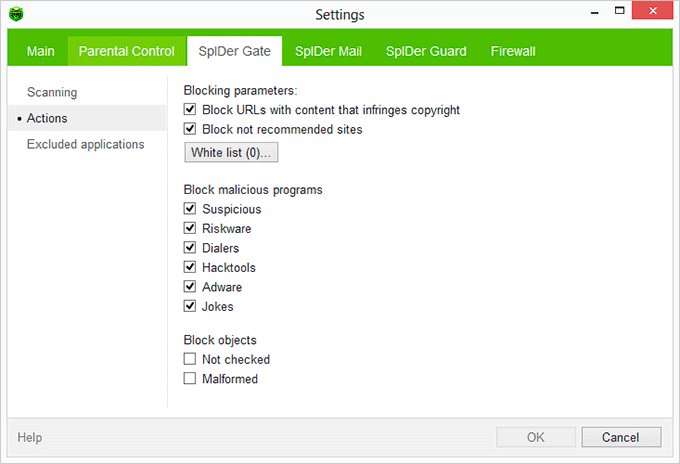The image size is (680, 464).
Task: Go to the SpIDer Guard tab
Action: pos(426,51)
